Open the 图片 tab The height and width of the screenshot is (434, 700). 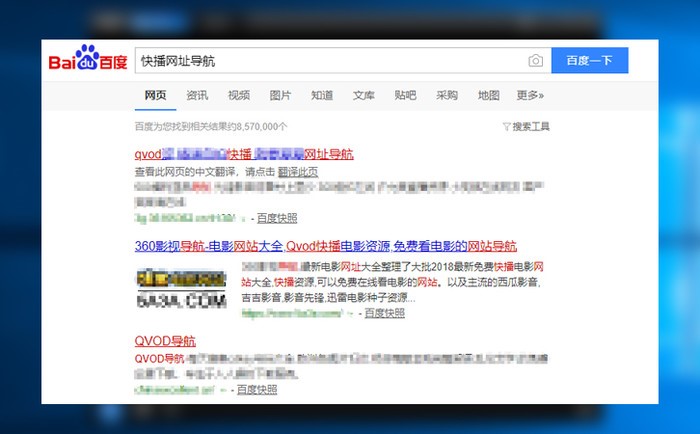pos(280,95)
